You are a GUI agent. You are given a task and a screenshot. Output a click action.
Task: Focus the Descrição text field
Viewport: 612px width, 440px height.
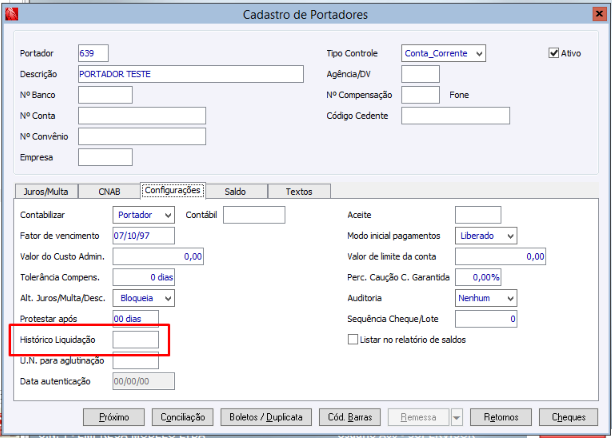[x=190, y=74]
